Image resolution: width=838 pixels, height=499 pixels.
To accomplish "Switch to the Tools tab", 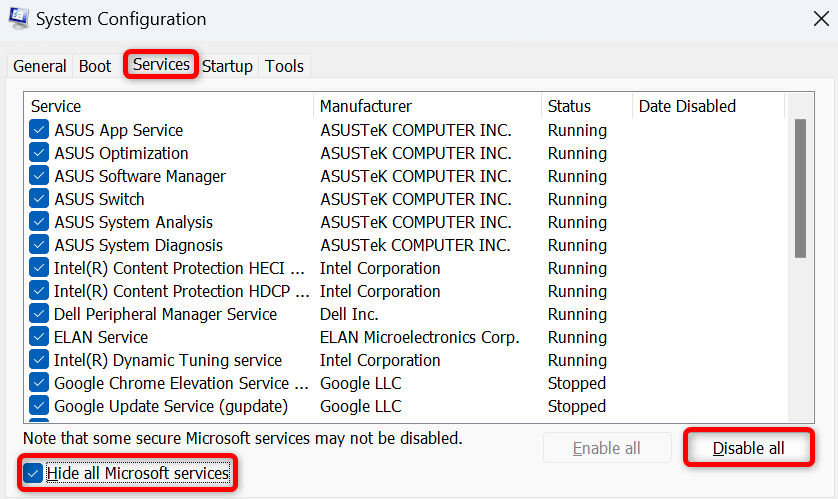I will (284, 66).
